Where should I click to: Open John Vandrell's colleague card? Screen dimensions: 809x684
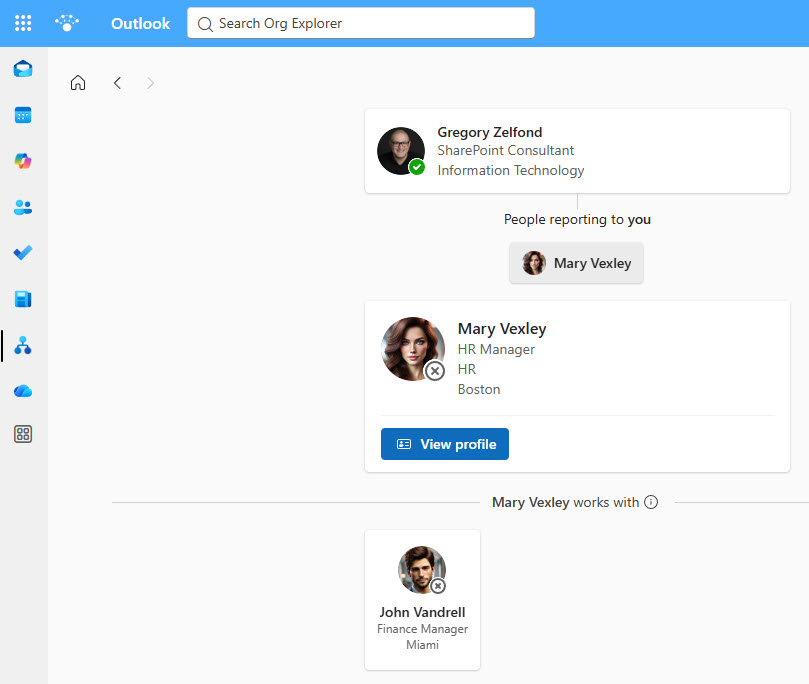coord(422,599)
